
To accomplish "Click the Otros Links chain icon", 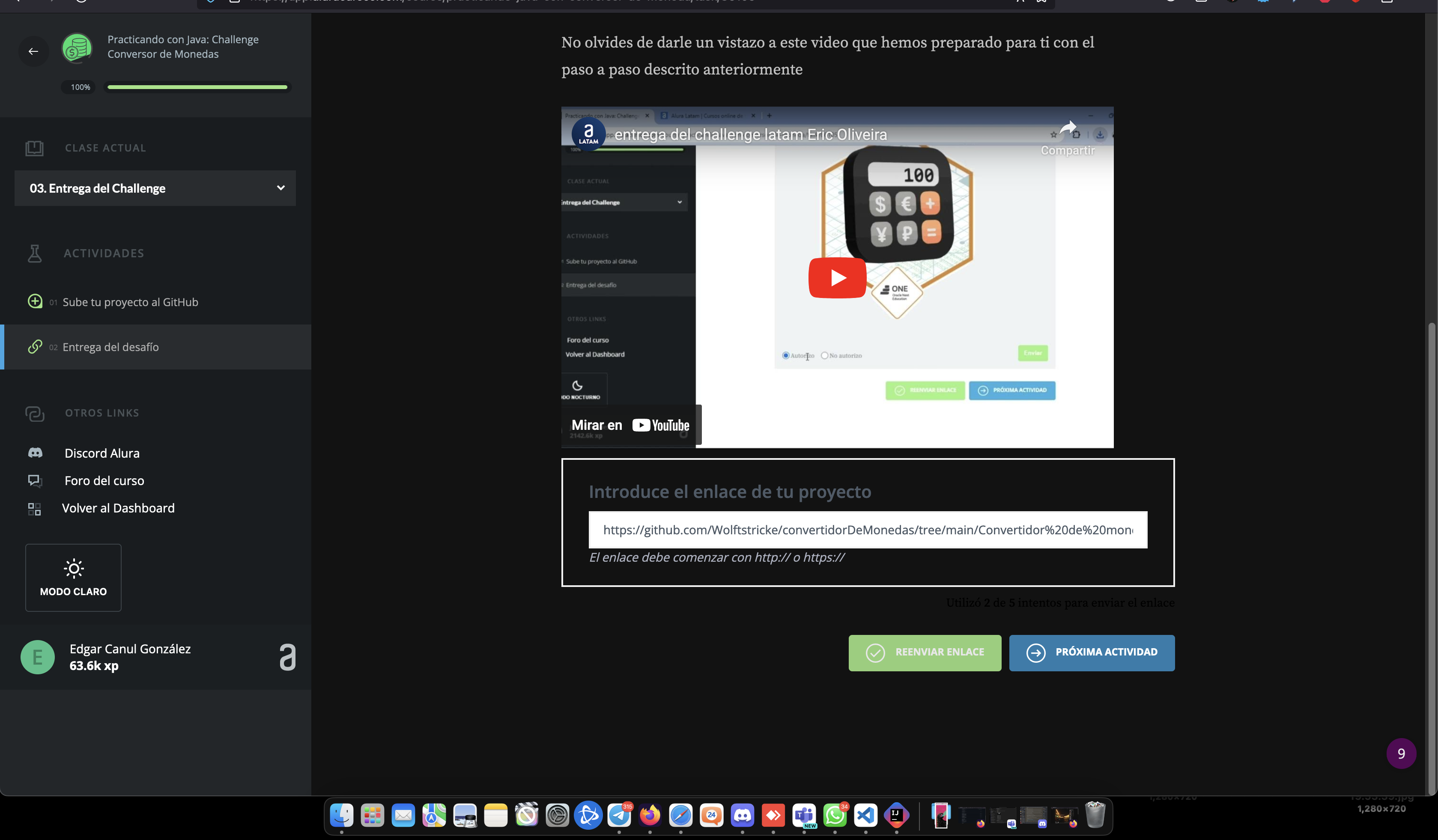I will point(34,413).
